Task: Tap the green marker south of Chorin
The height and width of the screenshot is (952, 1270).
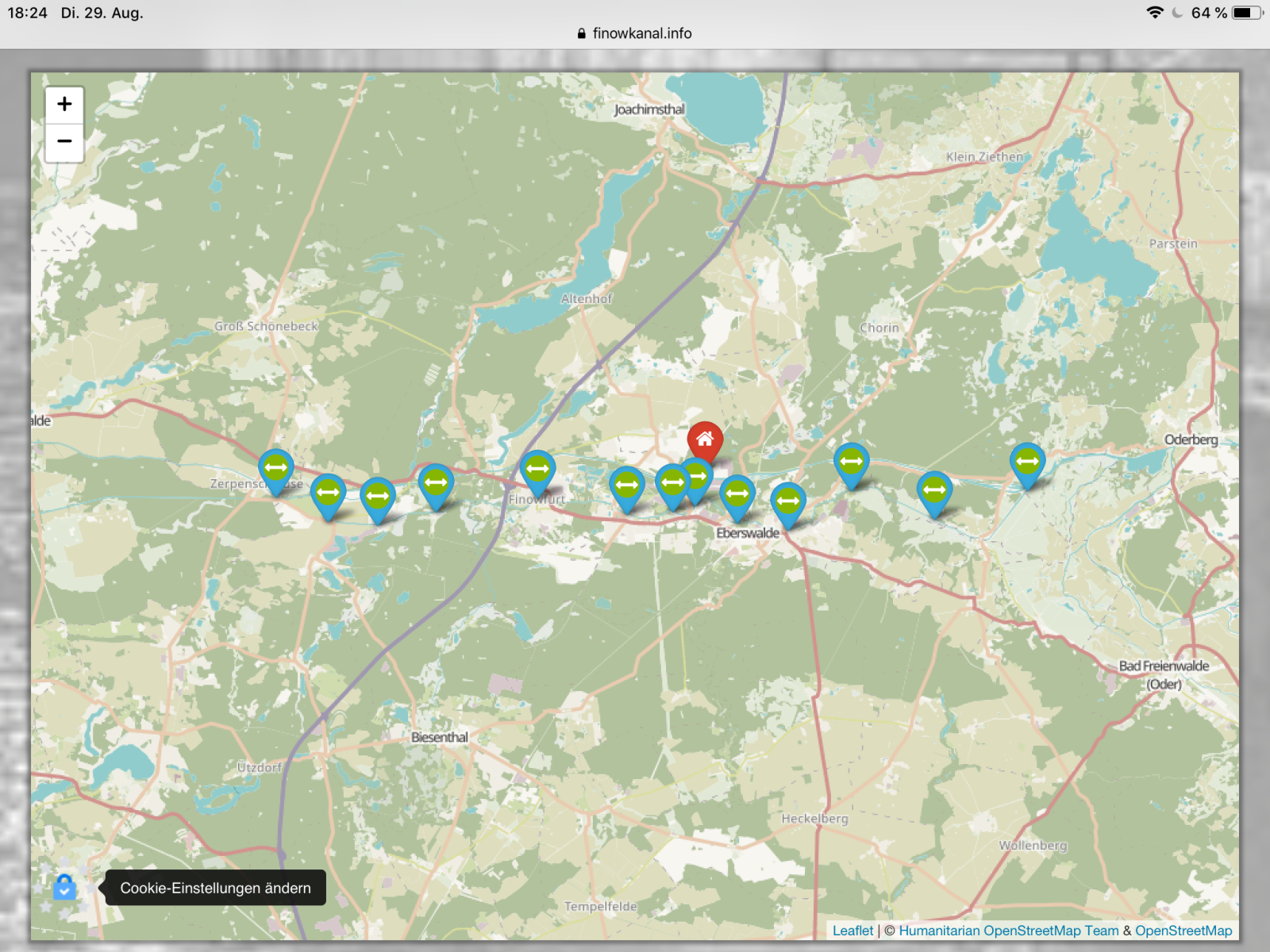Action: click(x=851, y=462)
